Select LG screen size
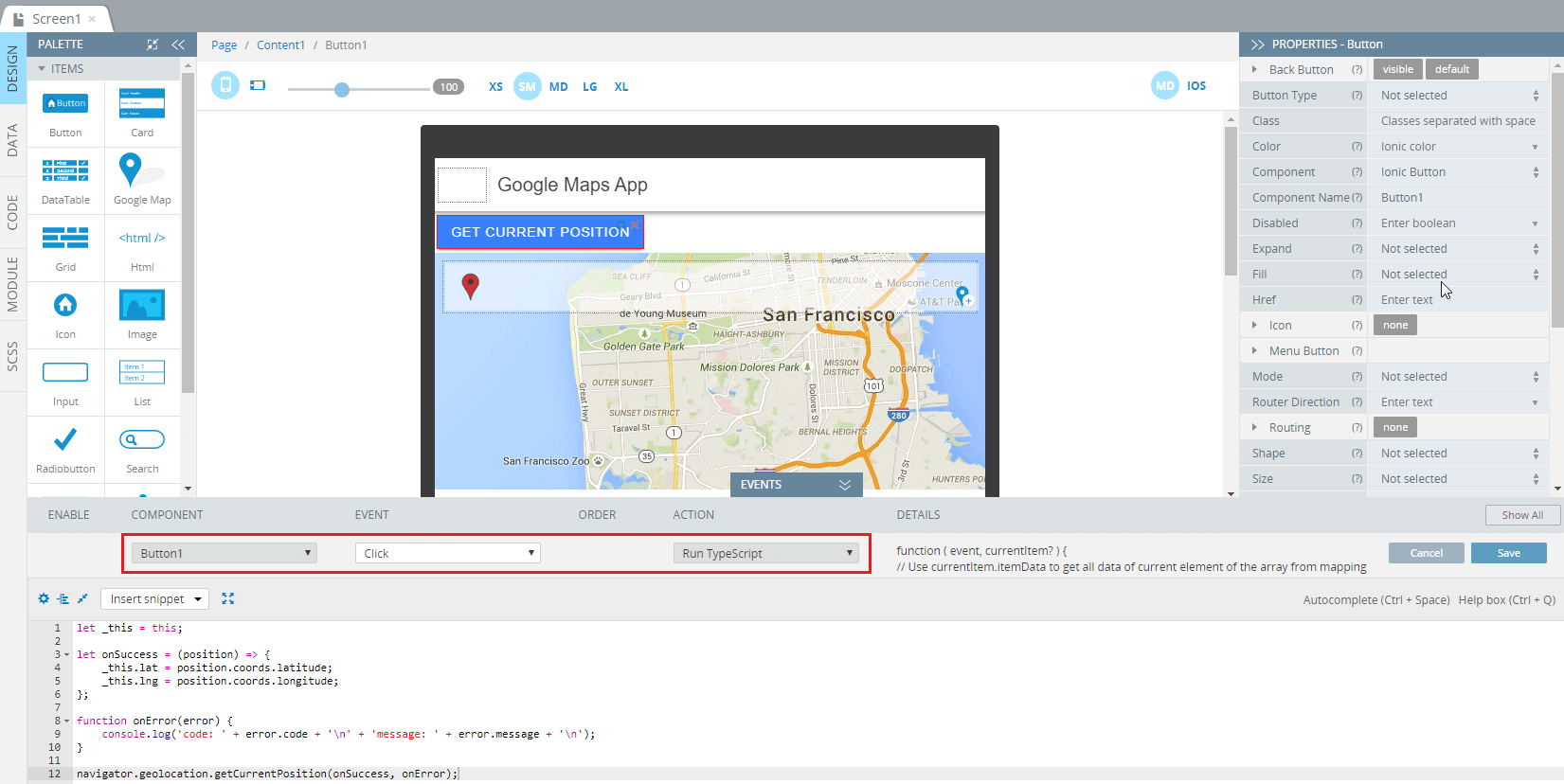The height and width of the screenshot is (784, 1564). coord(590,86)
